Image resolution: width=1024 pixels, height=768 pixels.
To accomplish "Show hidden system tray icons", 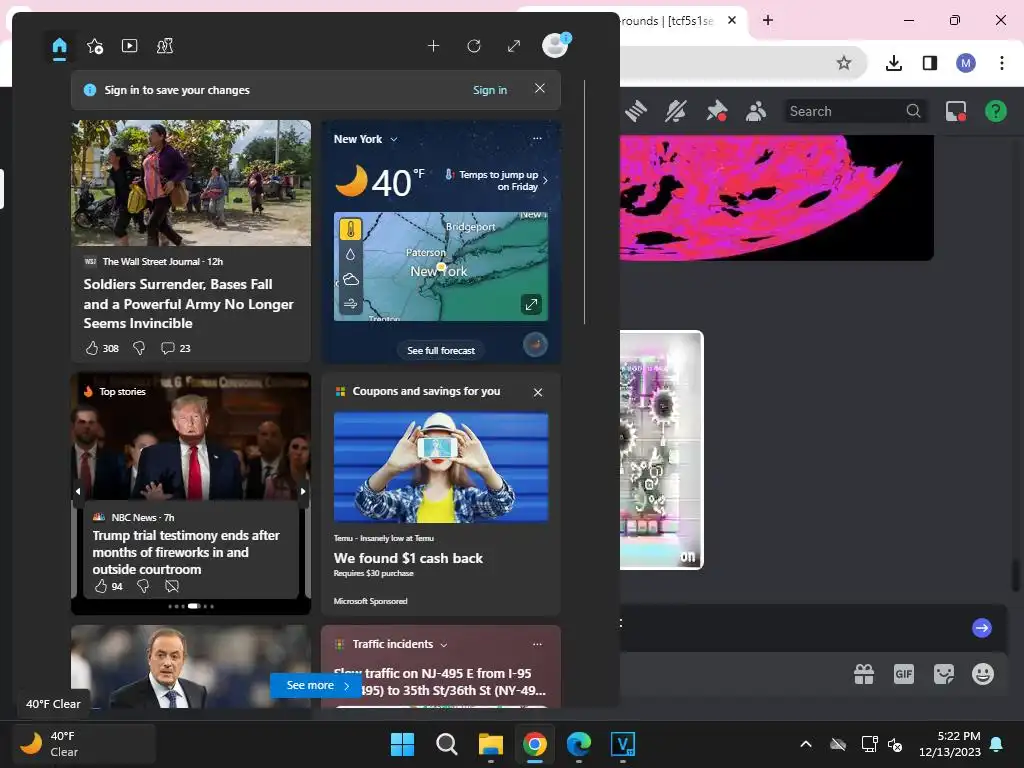I will pyautogui.click(x=806, y=744).
